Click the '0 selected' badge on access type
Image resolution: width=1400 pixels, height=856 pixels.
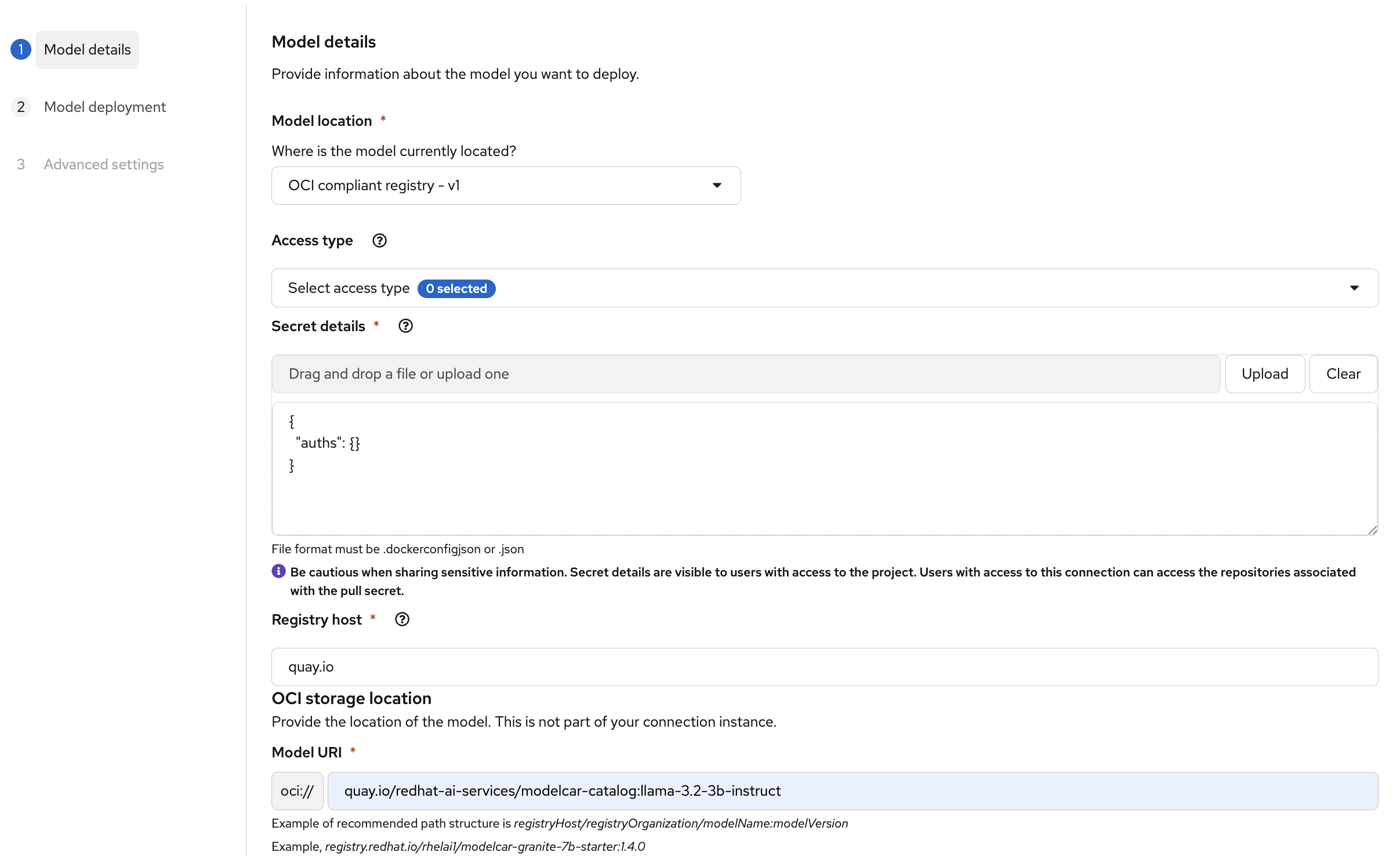456,288
